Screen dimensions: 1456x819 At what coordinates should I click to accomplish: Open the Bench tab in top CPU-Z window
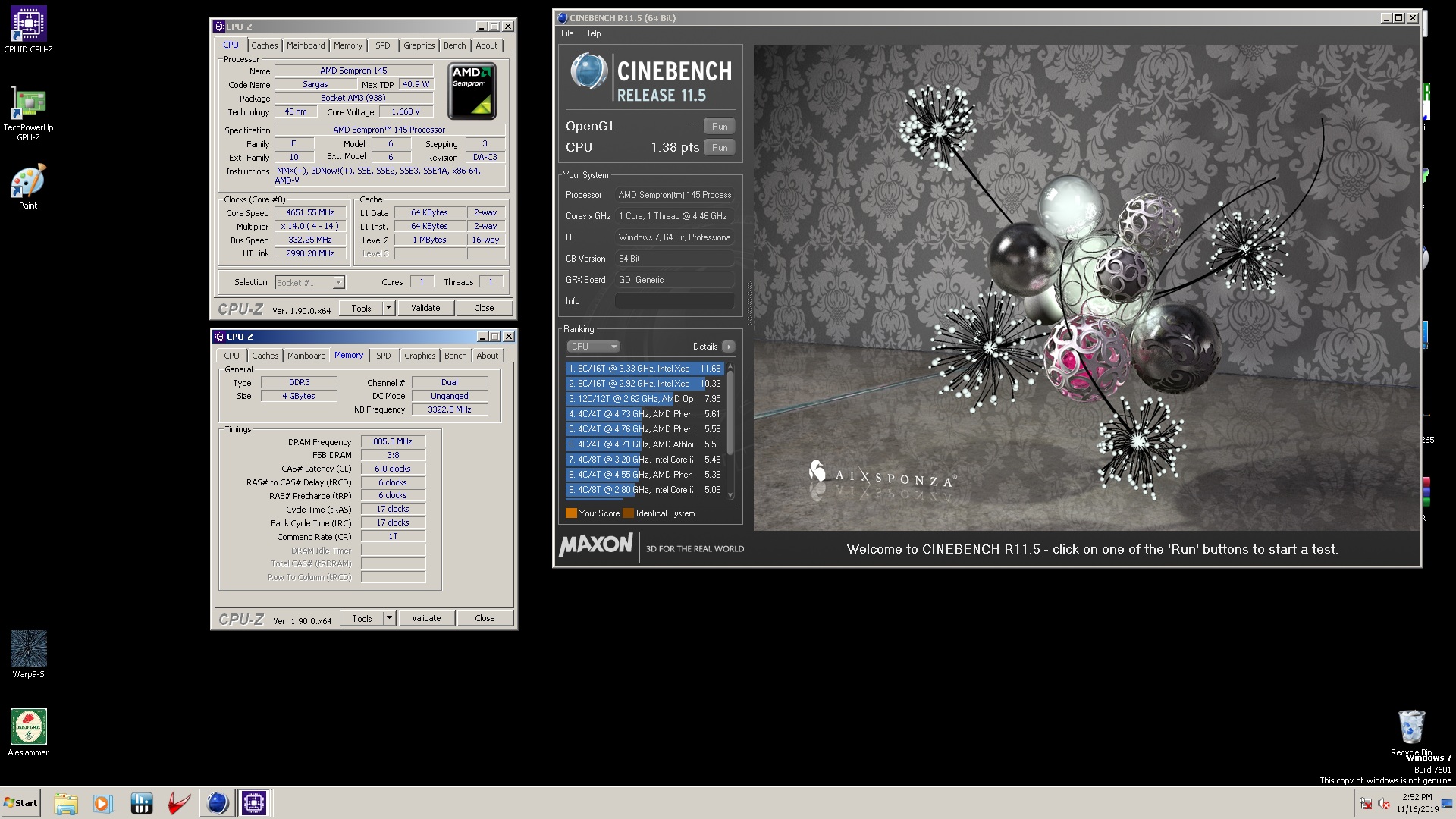(x=455, y=45)
